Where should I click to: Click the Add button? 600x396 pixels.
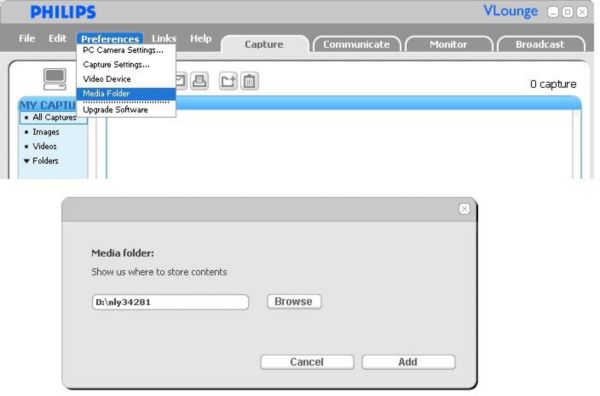tap(408, 362)
